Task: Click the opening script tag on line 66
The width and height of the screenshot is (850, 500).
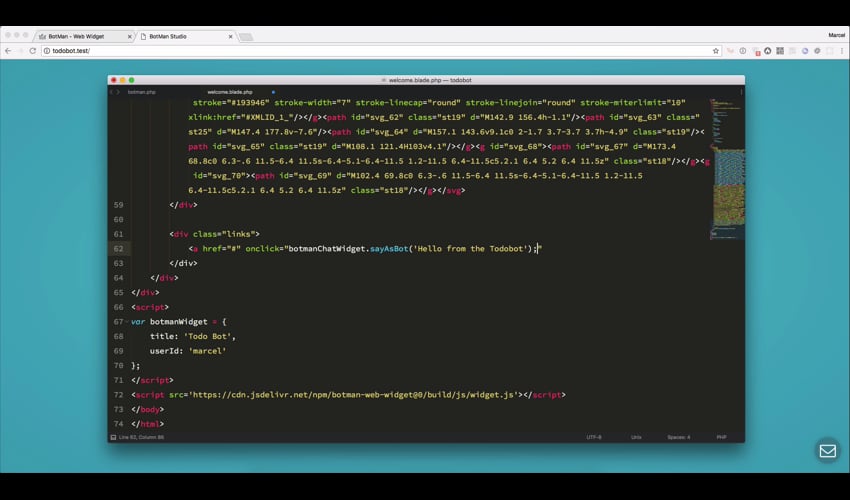Action: pos(150,307)
